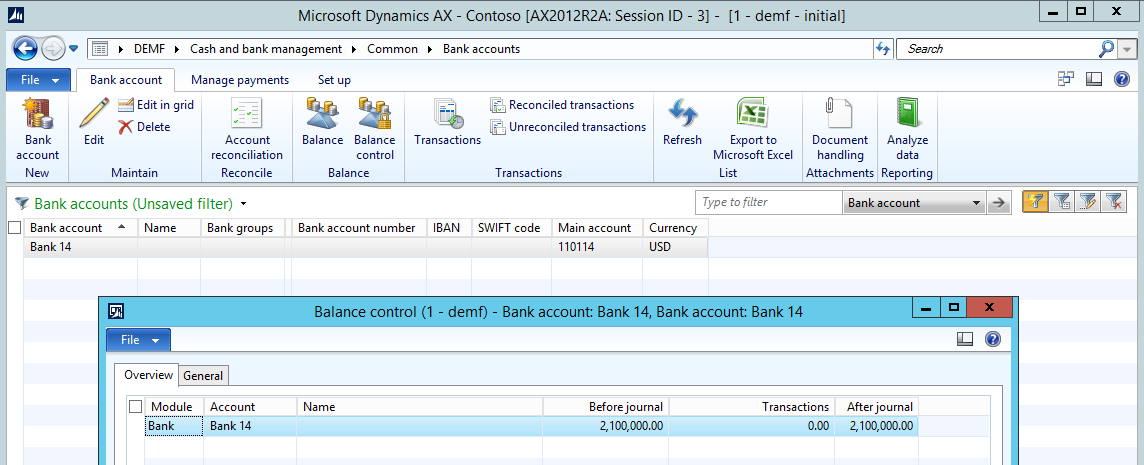Open the Bank account filter field dropdown

click(x=976, y=203)
